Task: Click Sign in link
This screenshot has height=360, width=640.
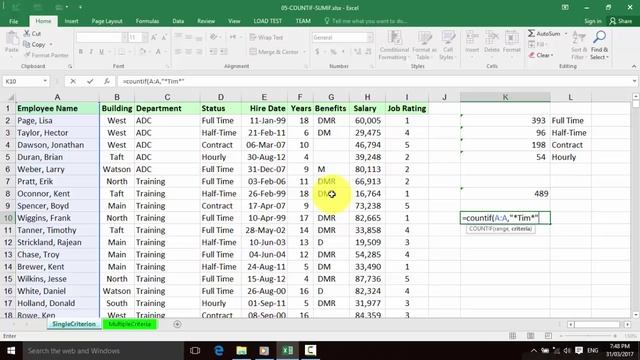Action: coord(593,21)
